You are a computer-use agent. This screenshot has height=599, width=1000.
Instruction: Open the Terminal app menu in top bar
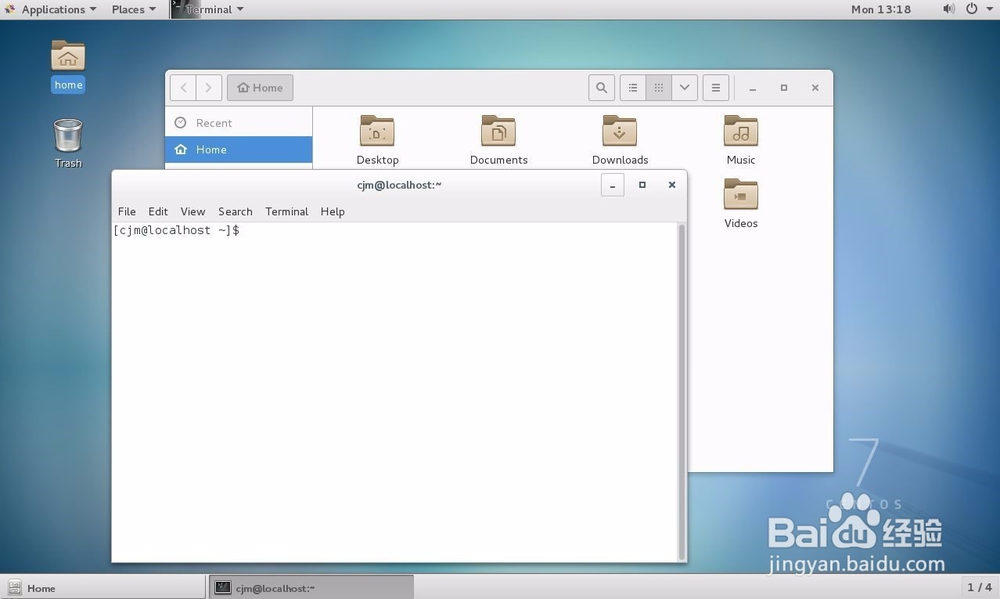[x=209, y=9]
